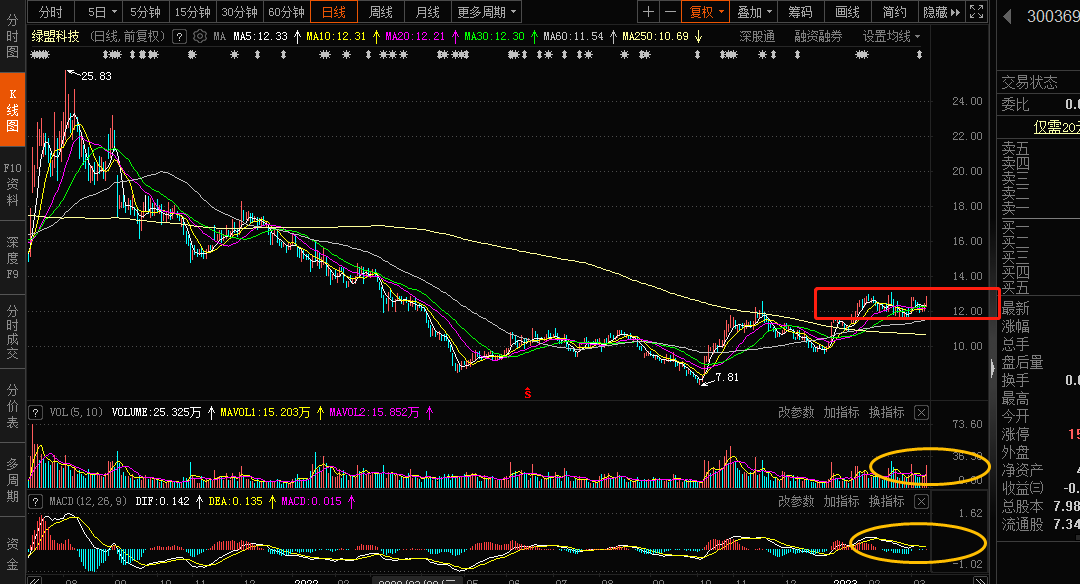
Task: Click the 25.83 high price label
Action: coord(96,76)
